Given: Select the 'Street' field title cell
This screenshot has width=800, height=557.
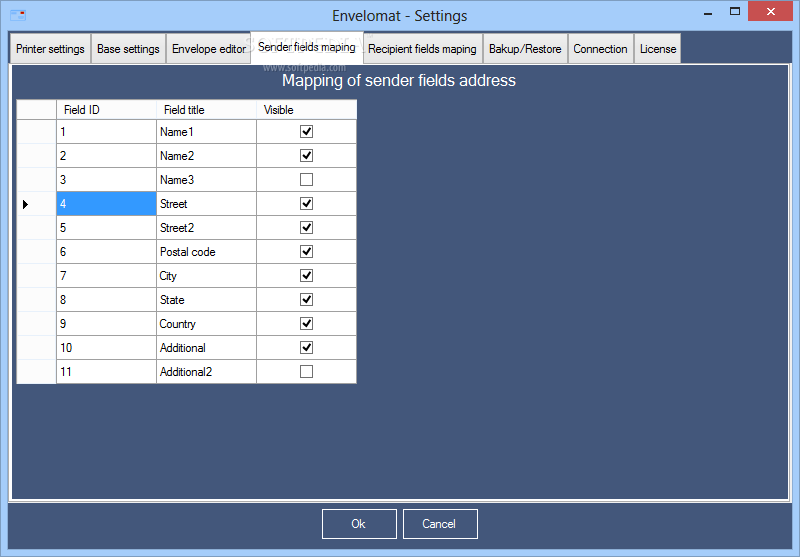Looking at the screenshot, I should point(206,204).
